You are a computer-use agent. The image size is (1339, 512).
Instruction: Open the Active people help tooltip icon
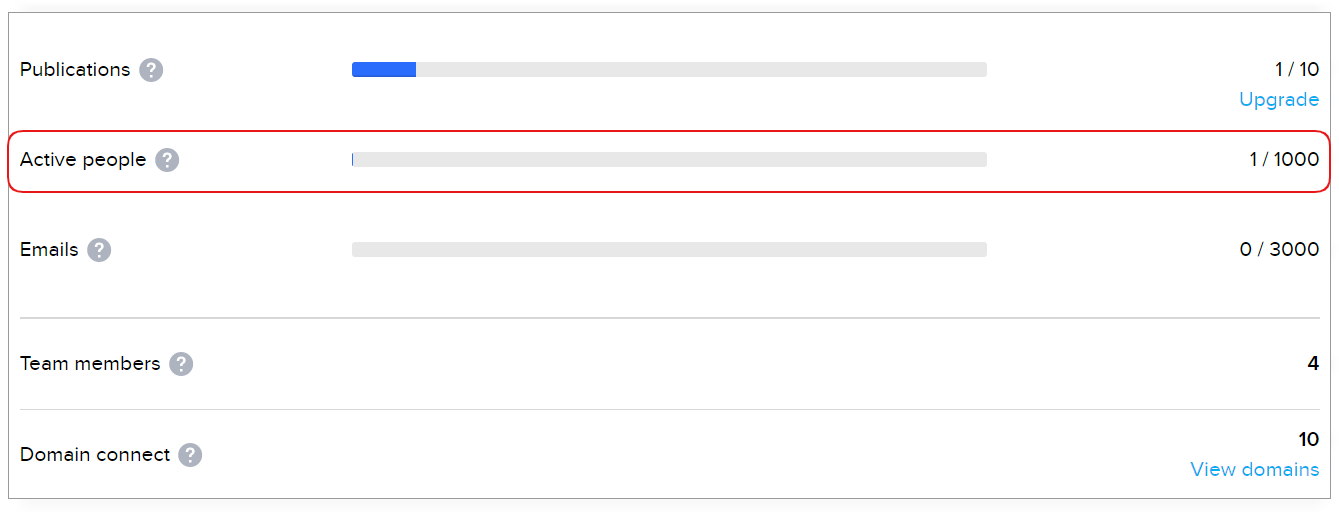(x=167, y=160)
